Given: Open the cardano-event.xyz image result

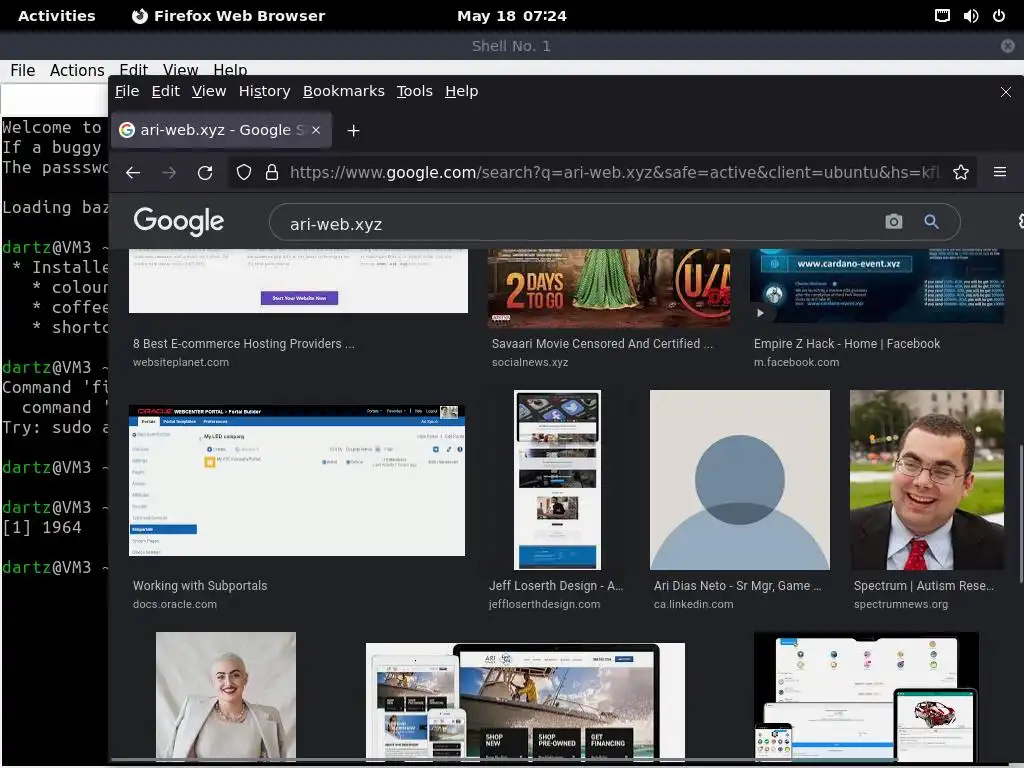Looking at the screenshot, I should click(877, 285).
